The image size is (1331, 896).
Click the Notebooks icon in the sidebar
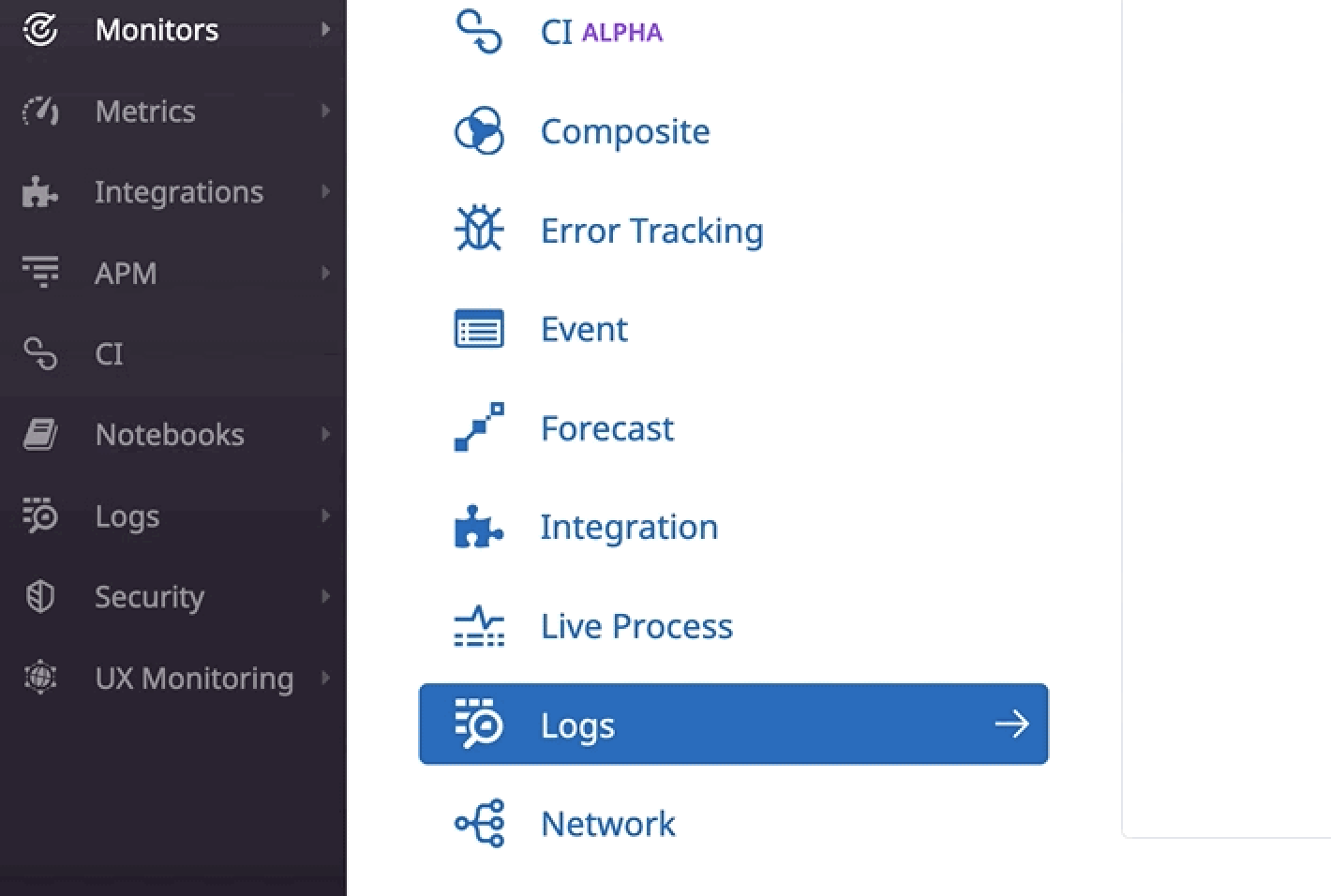tap(39, 433)
